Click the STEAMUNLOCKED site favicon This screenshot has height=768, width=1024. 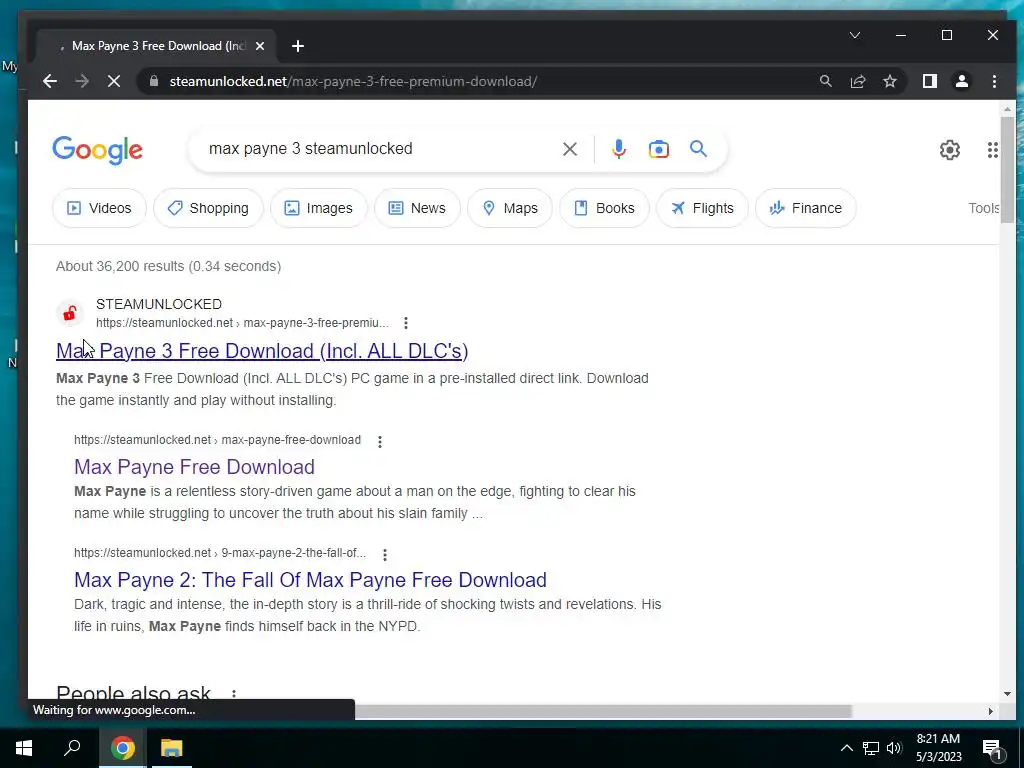point(70,313)
